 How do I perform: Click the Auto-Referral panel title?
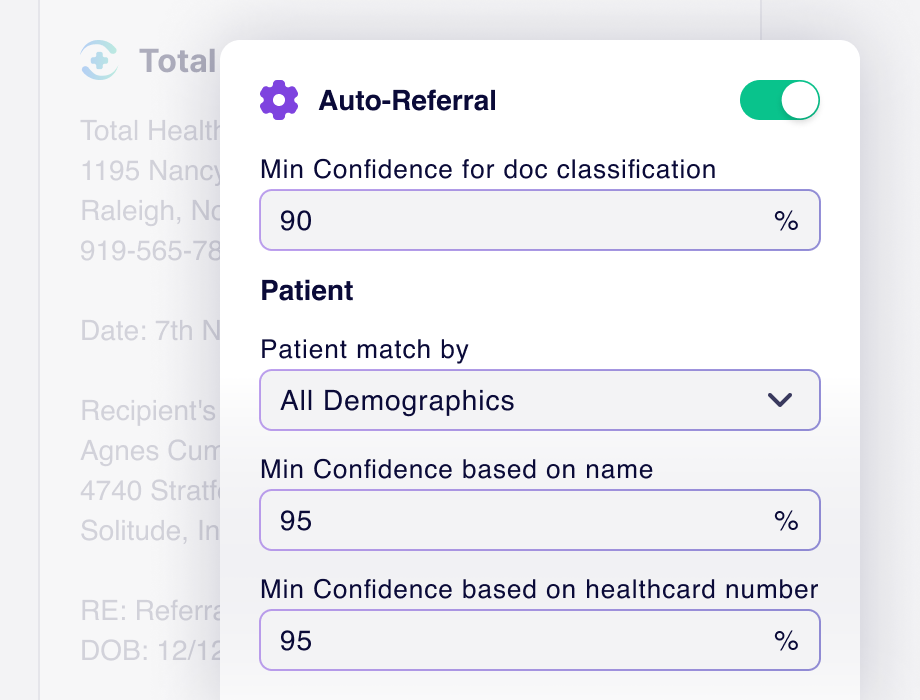click(407, 100)
